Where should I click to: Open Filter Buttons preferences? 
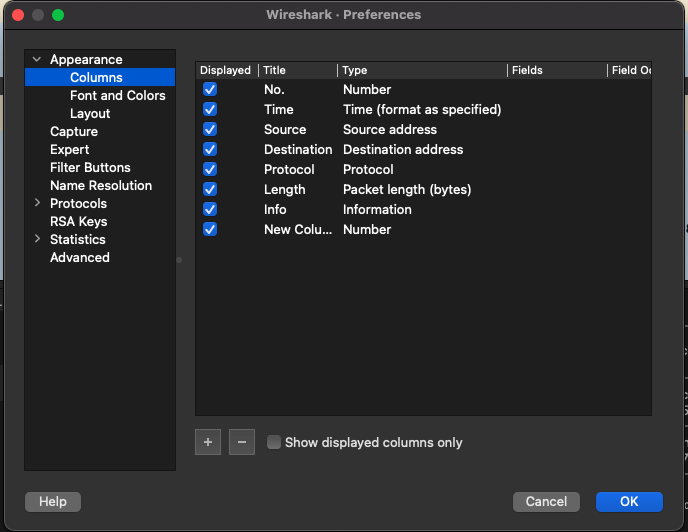coord(90,167)
